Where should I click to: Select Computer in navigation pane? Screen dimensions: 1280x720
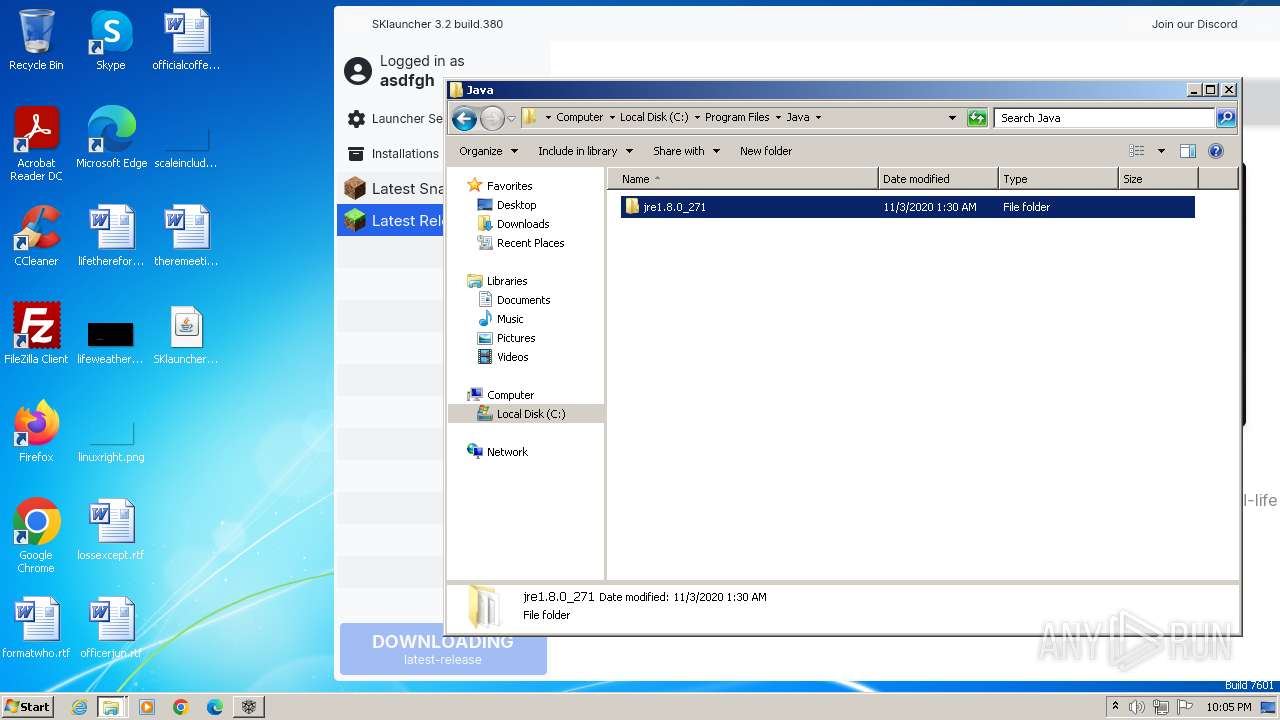[x=510, y=395]
